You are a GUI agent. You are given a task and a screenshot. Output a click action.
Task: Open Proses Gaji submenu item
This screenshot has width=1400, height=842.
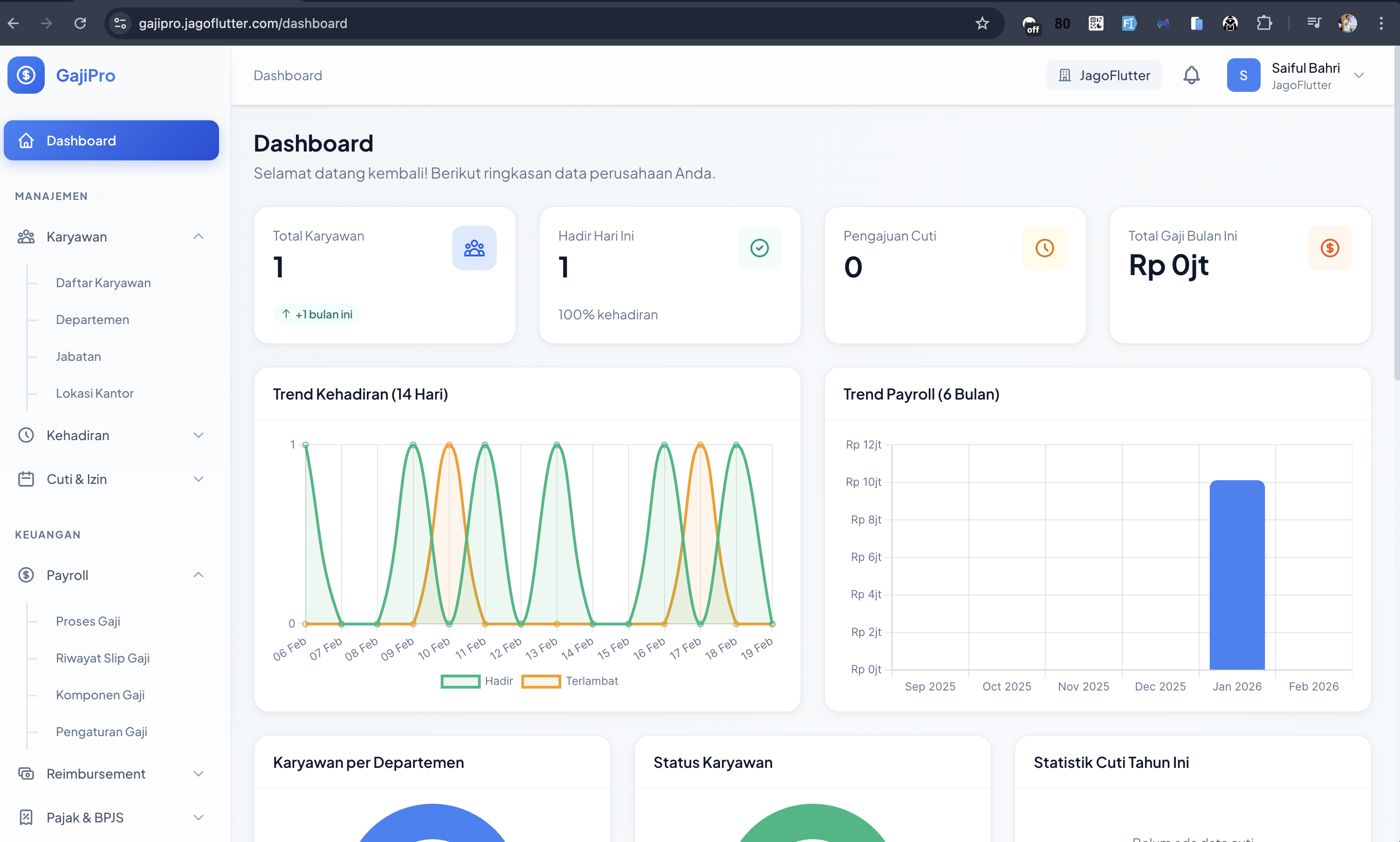click(88, 621)
